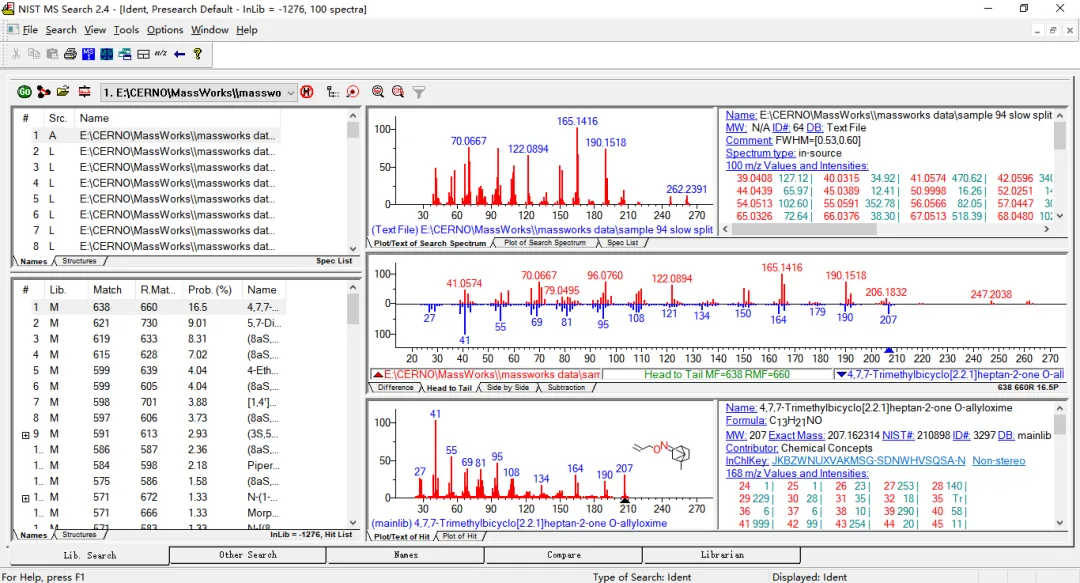Click the red circled H icon

pyautogui.click(x=307, y=92)
